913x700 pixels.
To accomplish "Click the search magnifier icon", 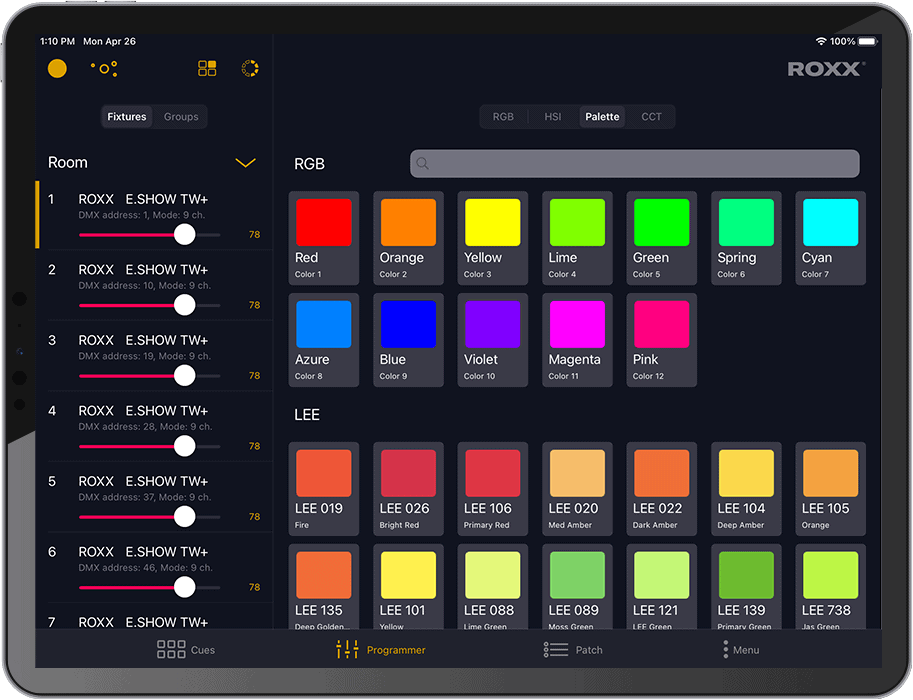I will (x=423, y=164).
